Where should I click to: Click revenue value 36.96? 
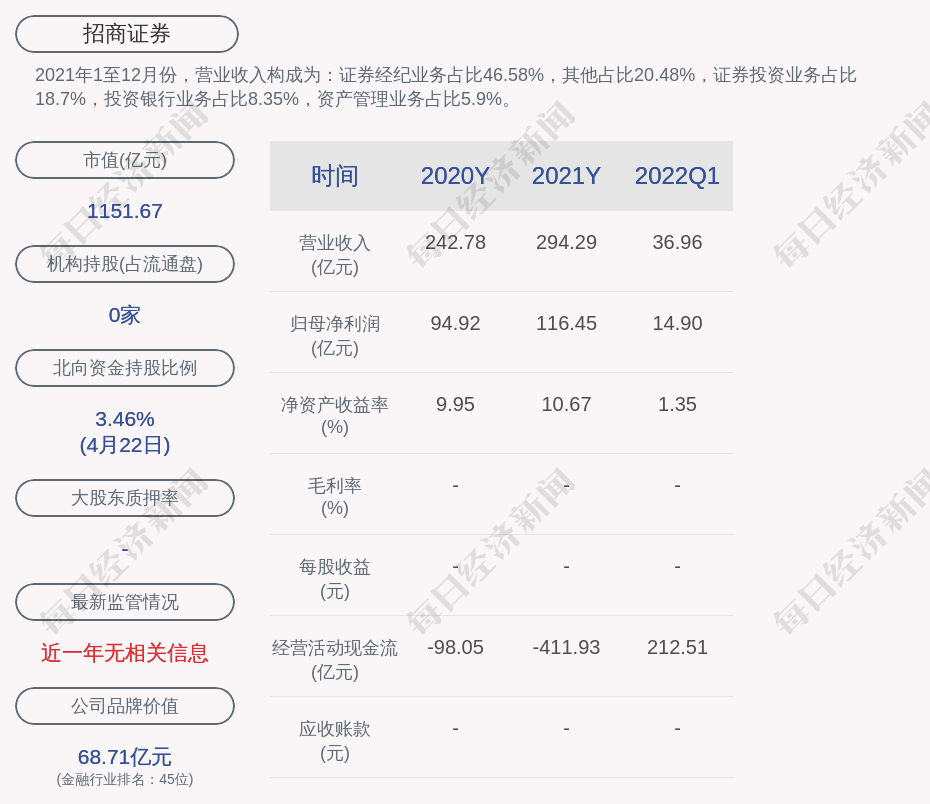677,243
